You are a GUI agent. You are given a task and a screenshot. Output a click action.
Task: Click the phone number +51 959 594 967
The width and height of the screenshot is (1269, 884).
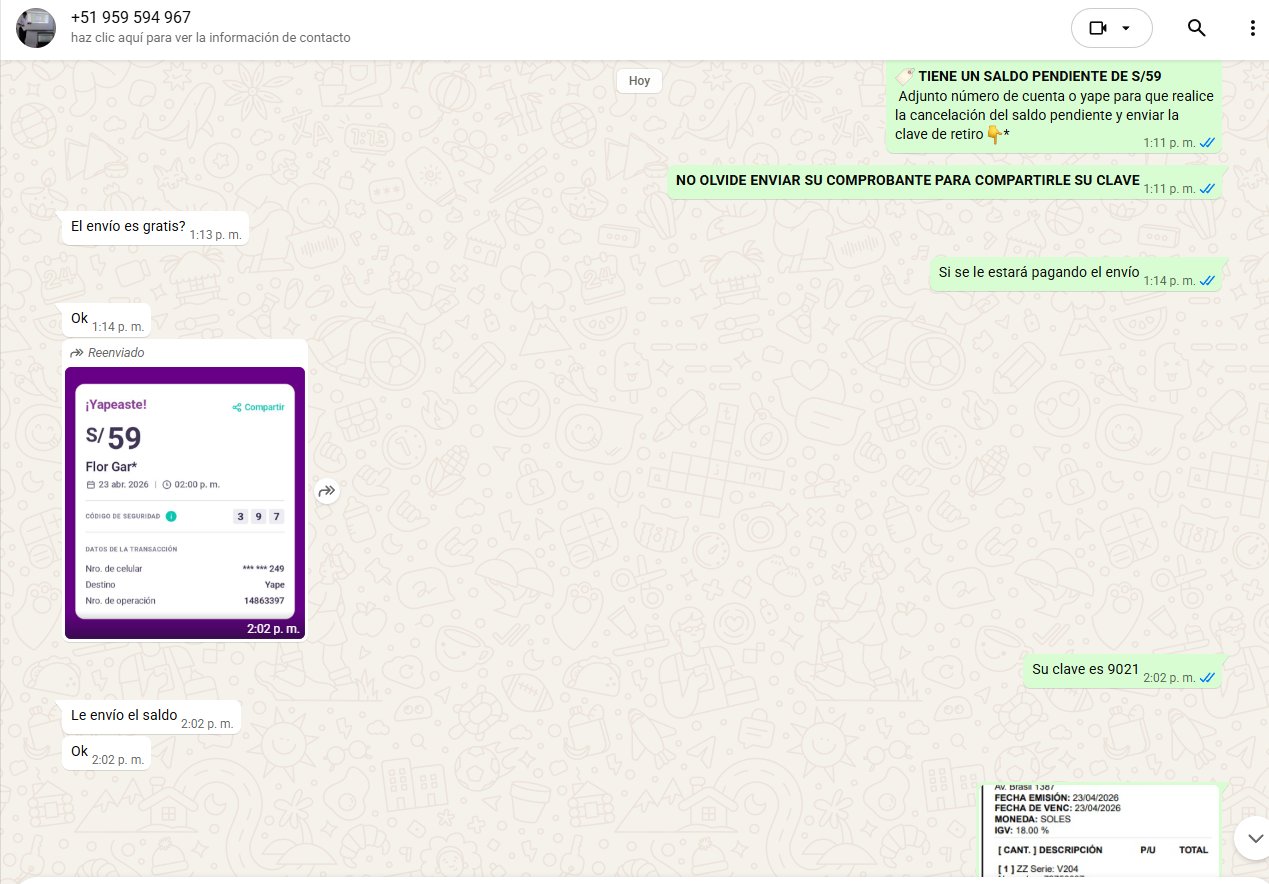point(131,18)
